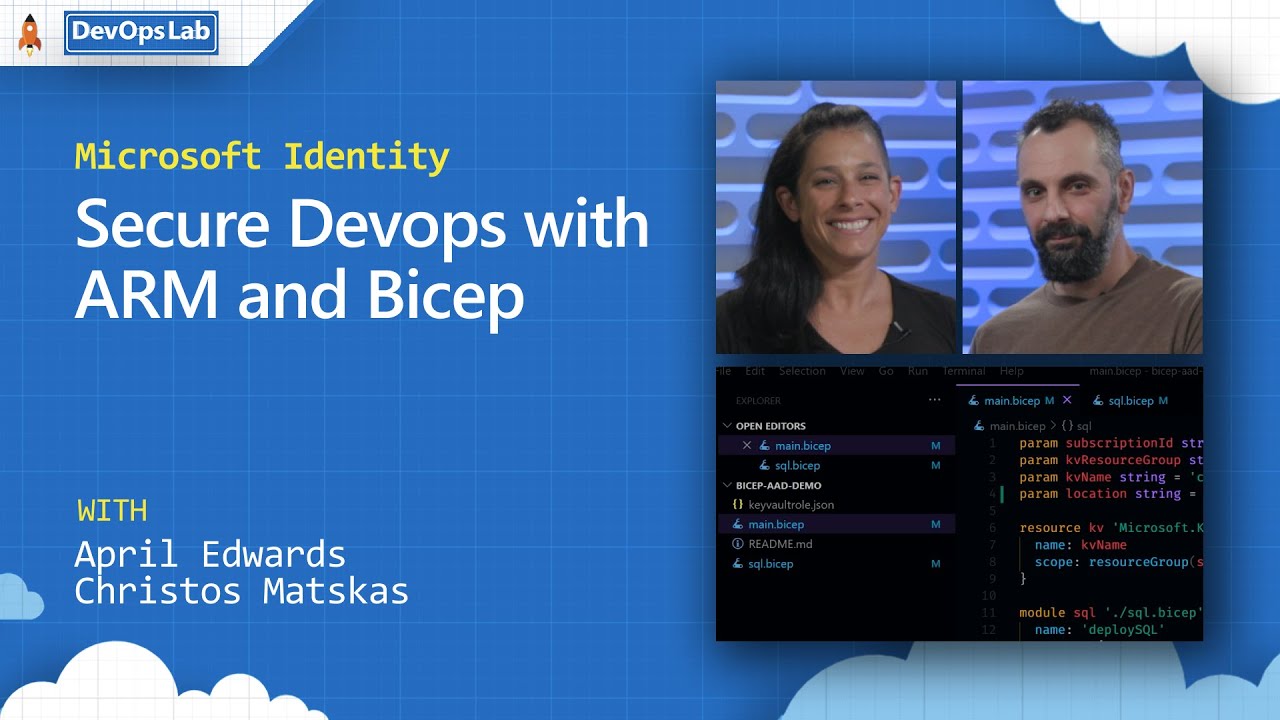Click the 'Microsoft Identity' heading
Viewport: 1280px width, 720px height.
262,157
